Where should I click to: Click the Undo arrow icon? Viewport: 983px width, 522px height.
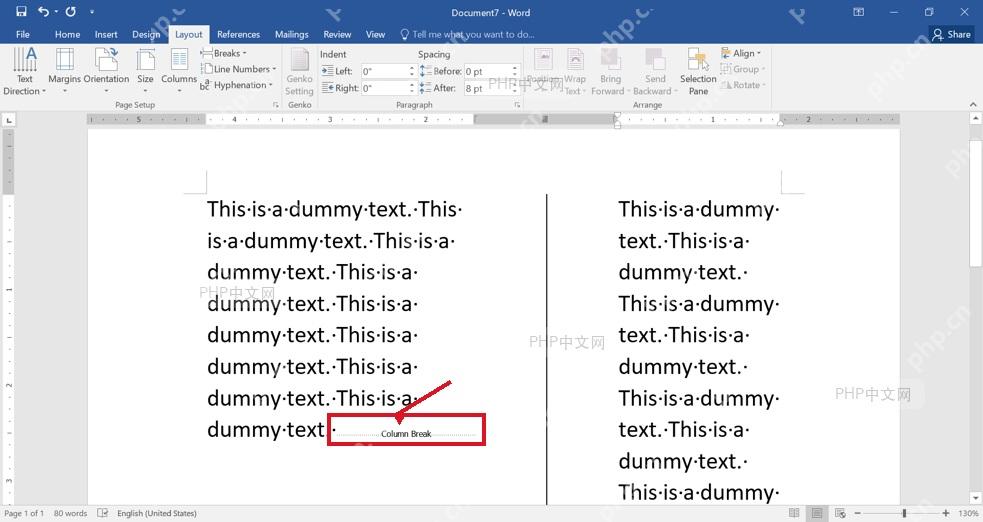43,11
